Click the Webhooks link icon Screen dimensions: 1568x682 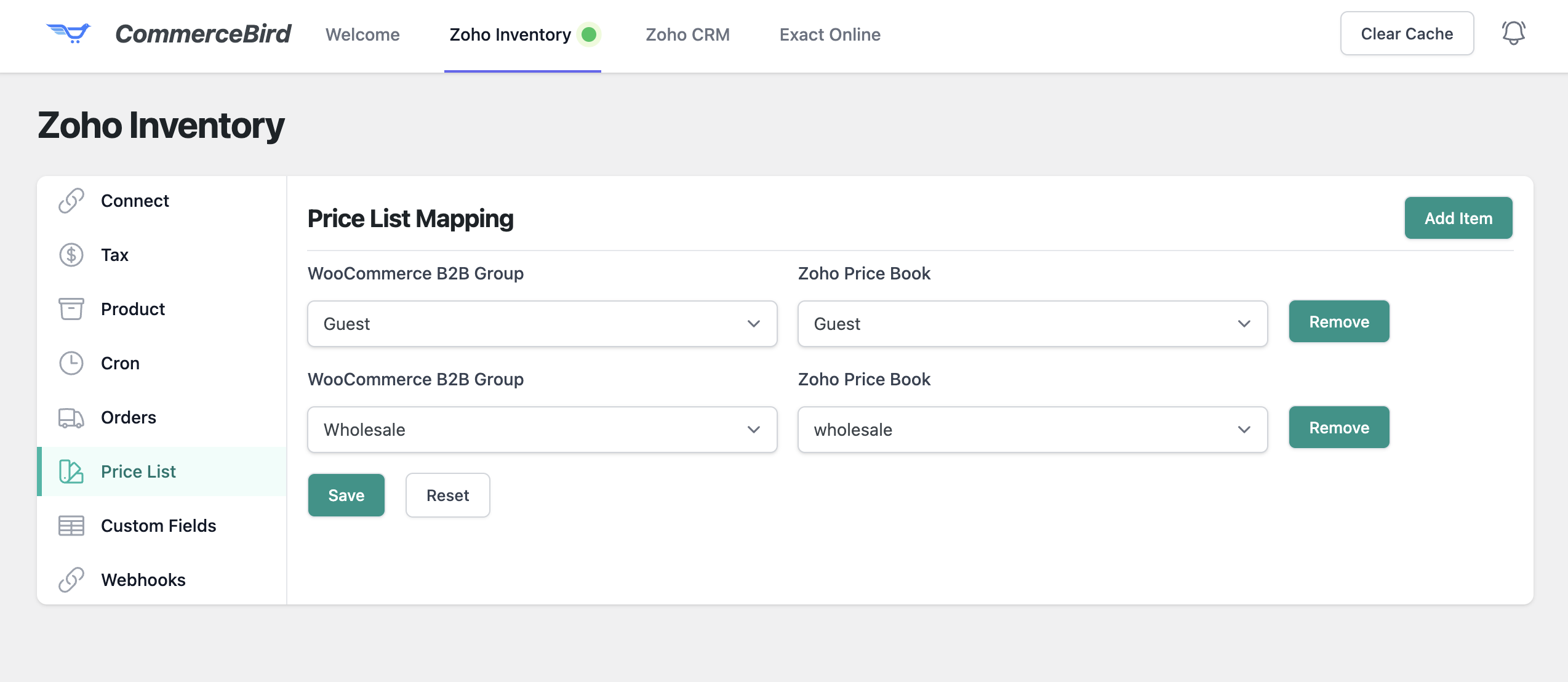click(71, 580)
